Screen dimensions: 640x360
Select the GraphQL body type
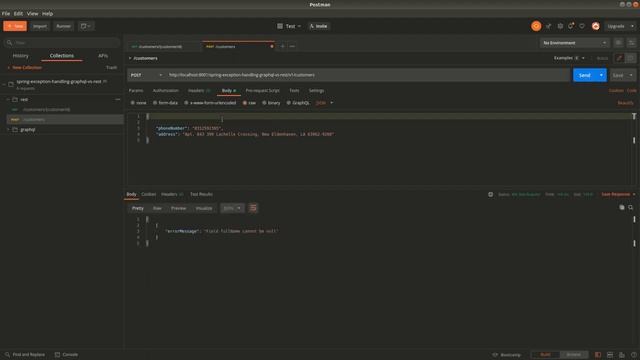pyautogui.click(x=298, y=103)
